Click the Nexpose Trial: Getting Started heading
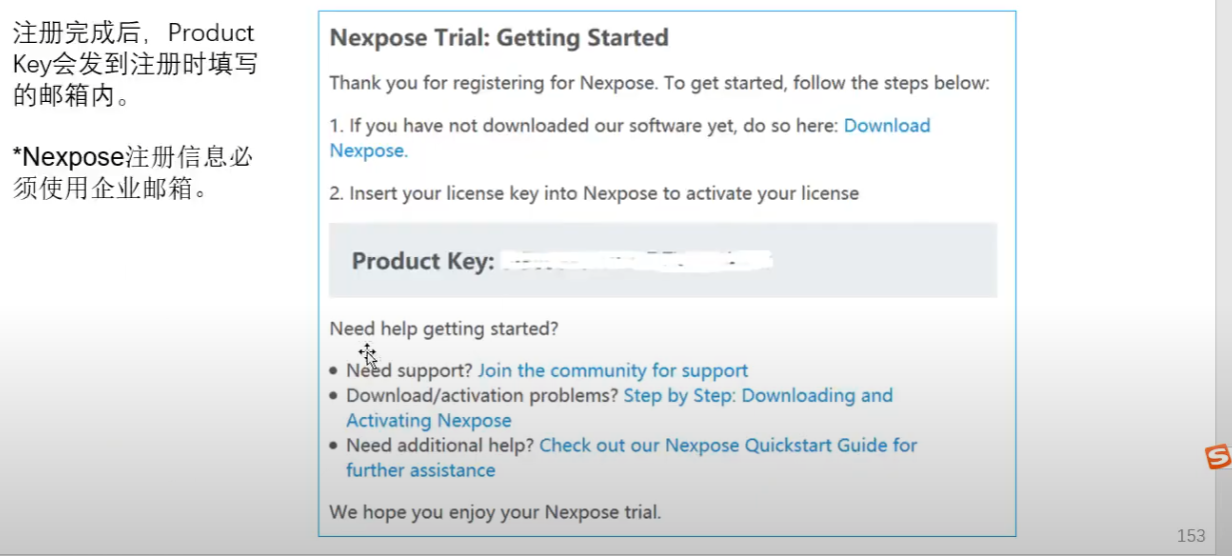1232x556 pixels. (x=499, y=38)
